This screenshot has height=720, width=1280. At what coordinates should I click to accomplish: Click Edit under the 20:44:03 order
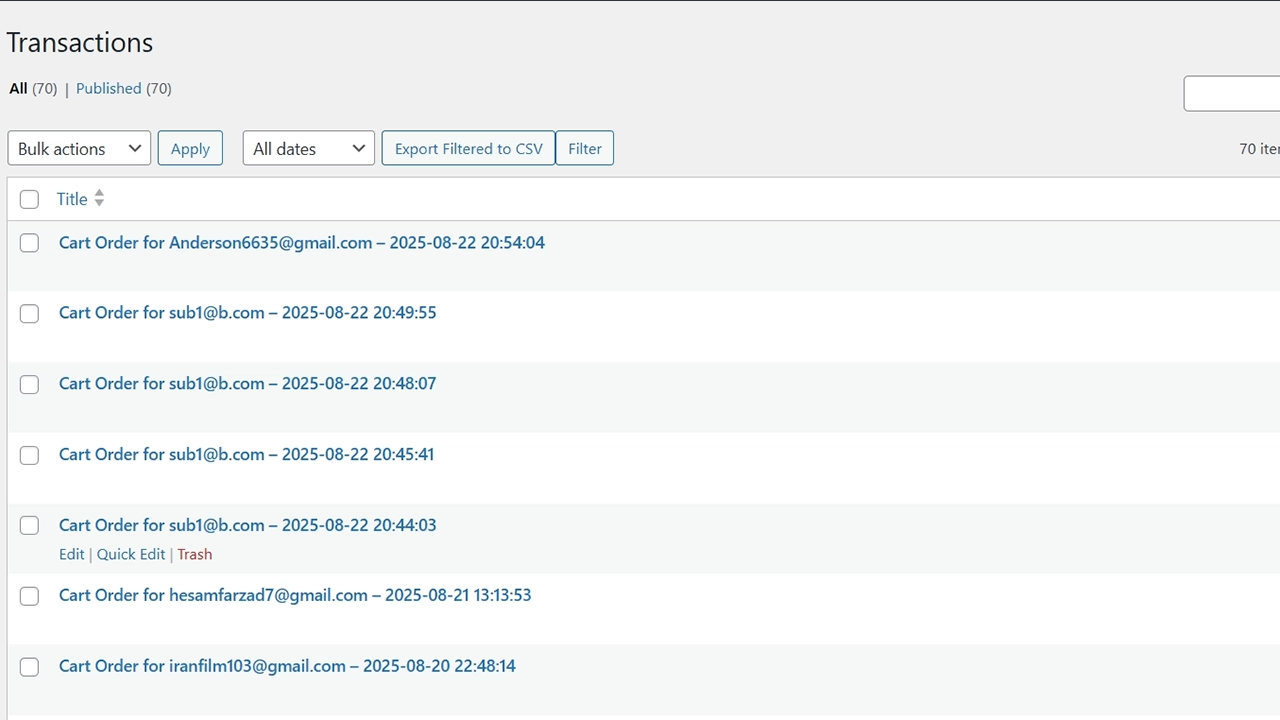[x=71, y=554]
